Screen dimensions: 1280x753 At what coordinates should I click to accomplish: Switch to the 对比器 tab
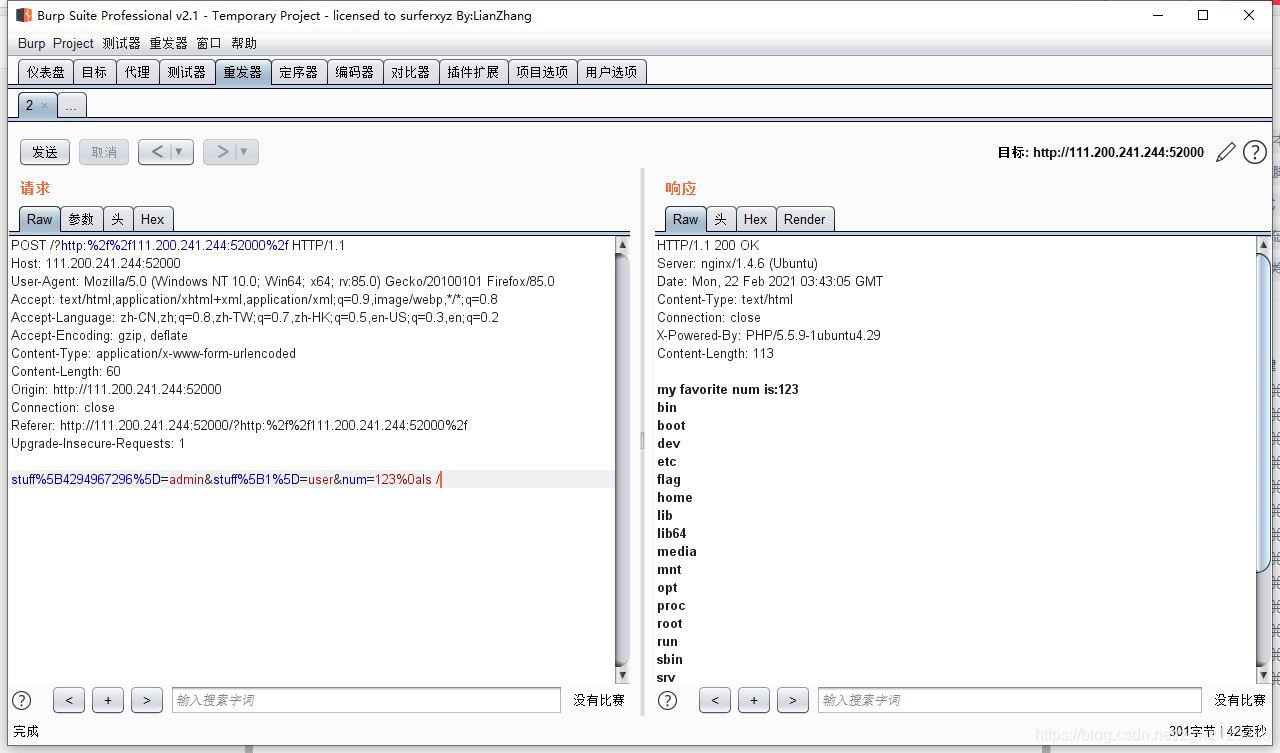click(x=411, y=72)
